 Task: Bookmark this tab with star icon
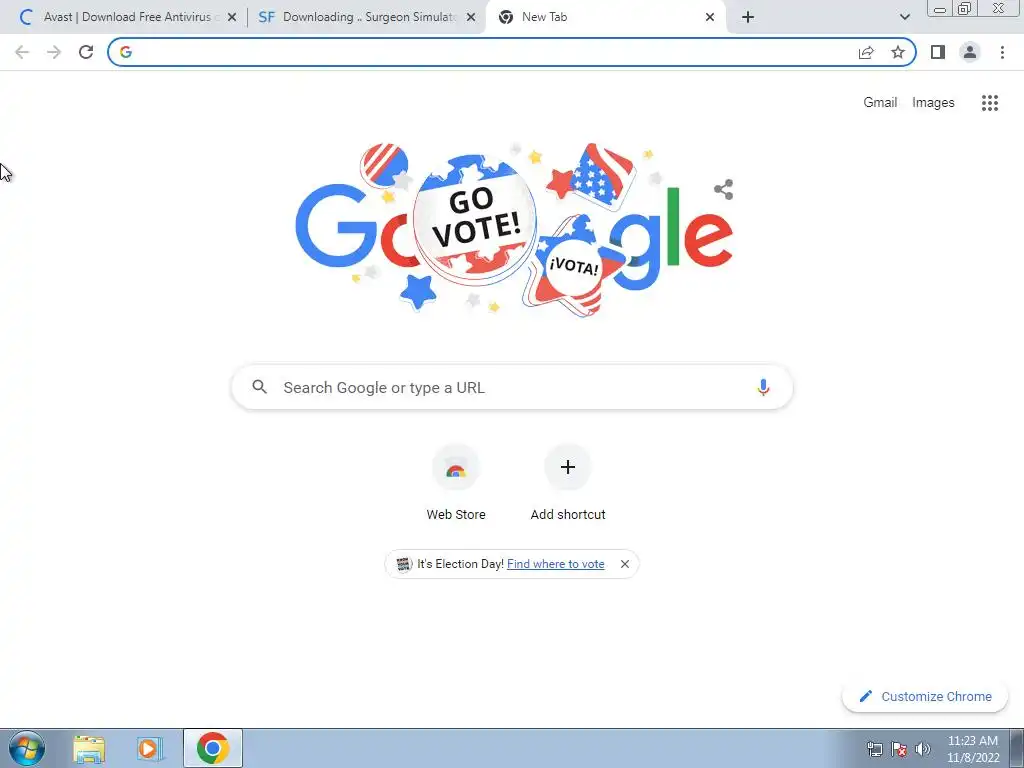(898, 52)
